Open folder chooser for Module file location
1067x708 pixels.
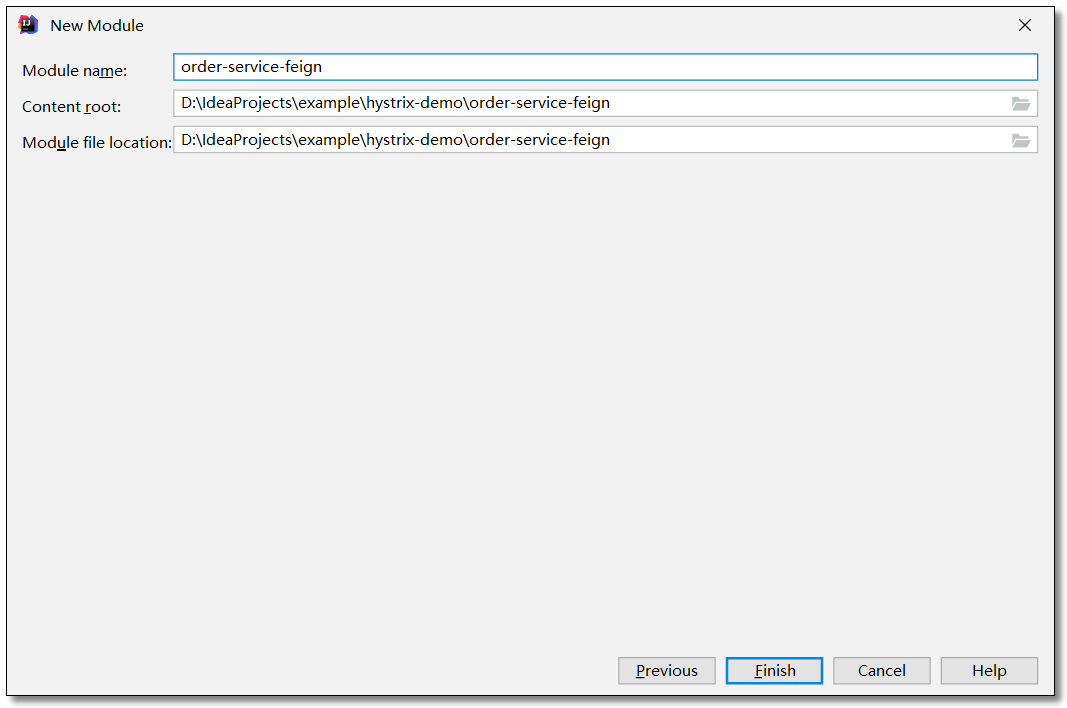[1020, 140]
